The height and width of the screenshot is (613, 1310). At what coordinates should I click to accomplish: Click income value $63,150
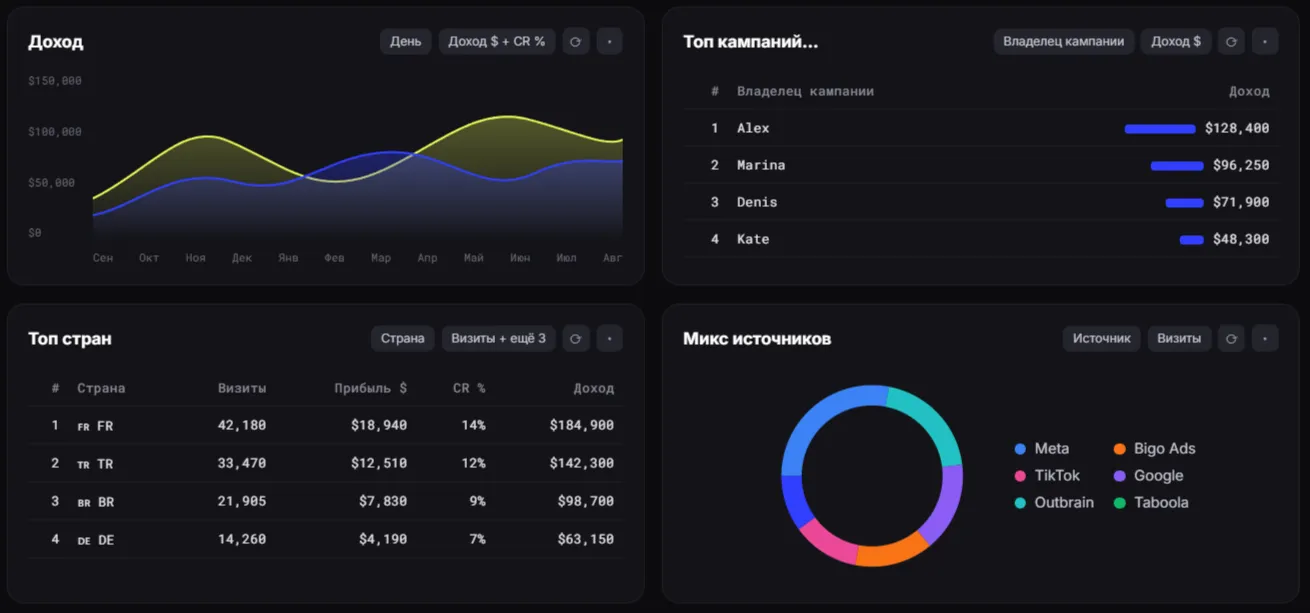coord(586,539)
